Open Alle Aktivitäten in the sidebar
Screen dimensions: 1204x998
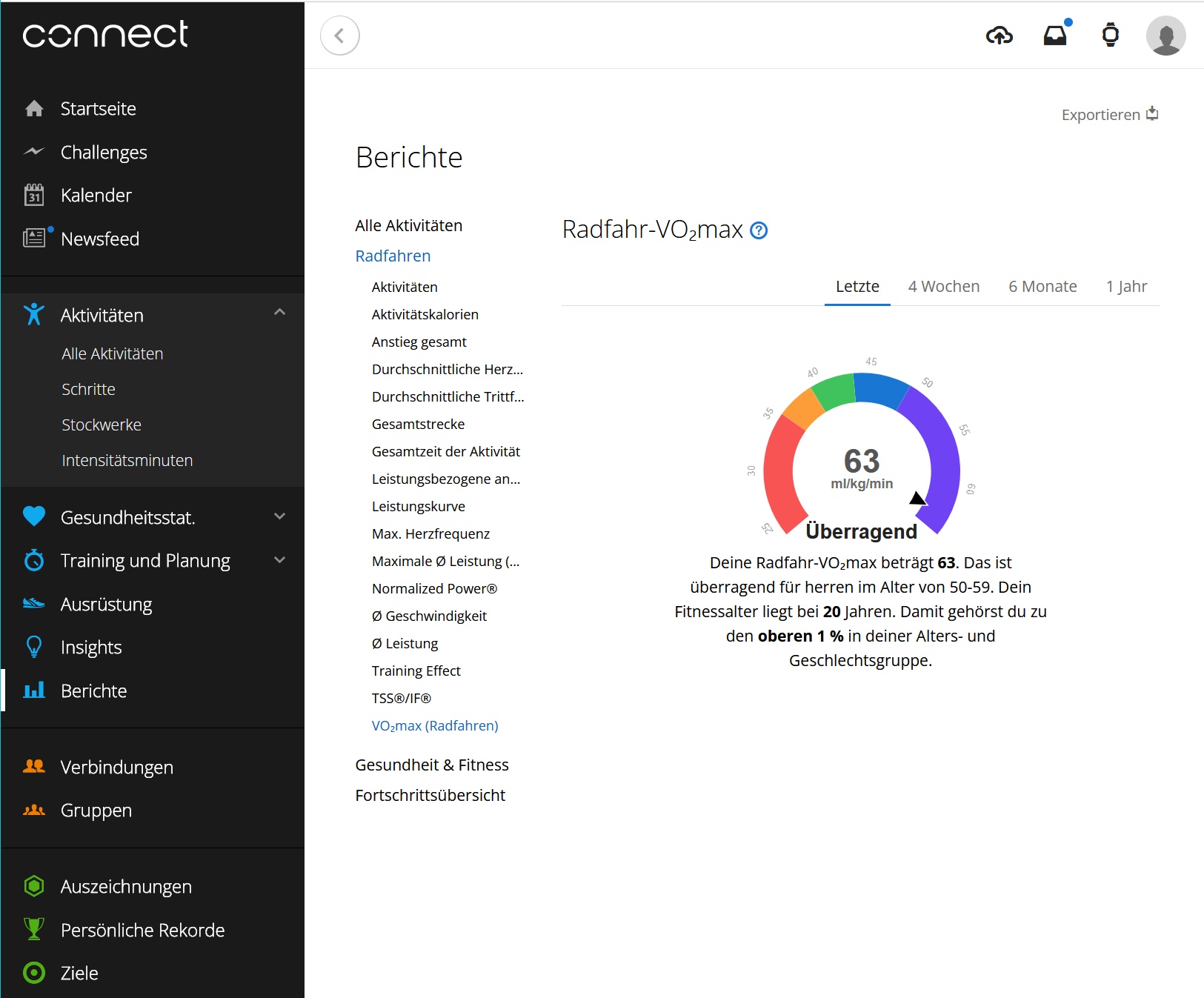pos(113,353)
